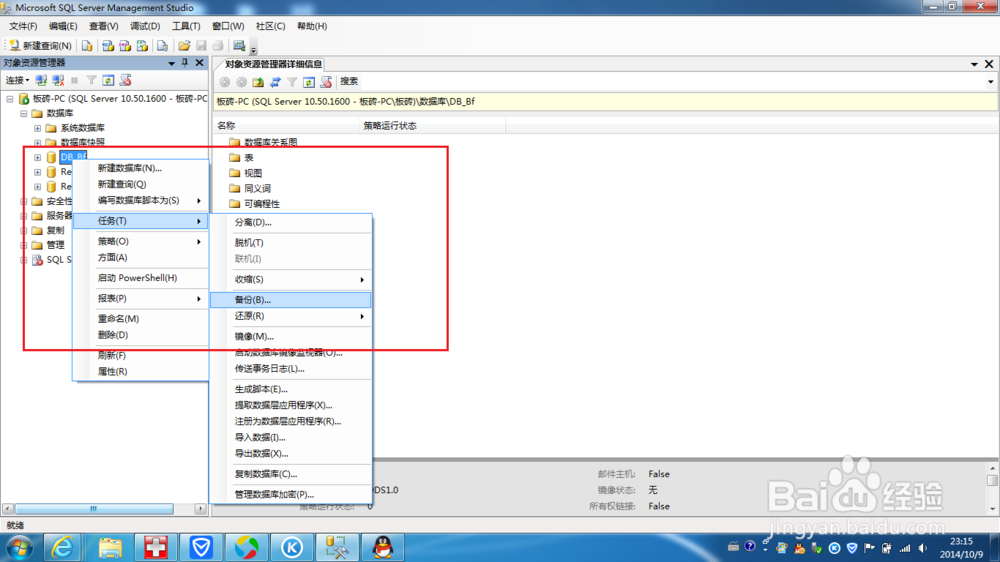1000x562 pixels.
Task: Open the 收缩(S) submenu
Action: coord(291,279)
